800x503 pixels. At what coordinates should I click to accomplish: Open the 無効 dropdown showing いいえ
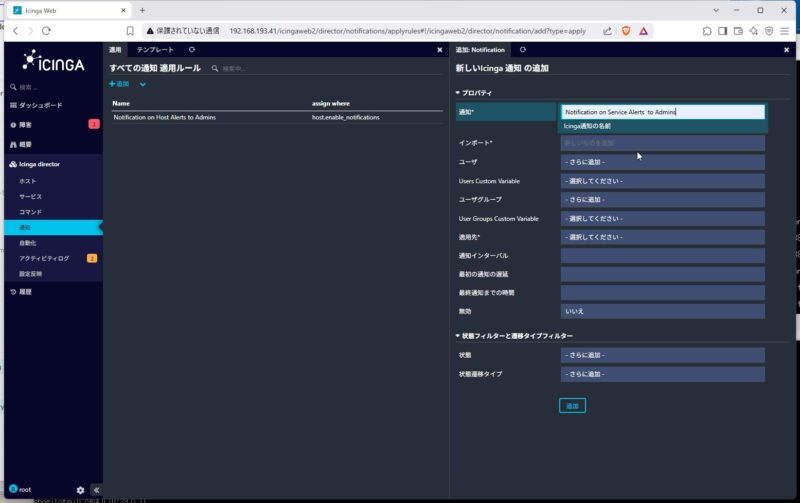[663, 311]
